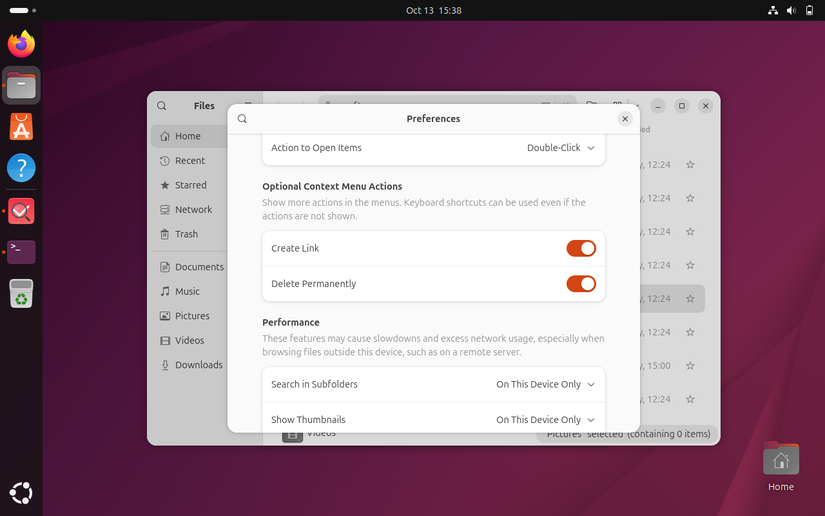Click the Trash bin icon in sidebar
Image resolution: width=825 pixels, height=516 pixels.
click(x=165, y=234)
